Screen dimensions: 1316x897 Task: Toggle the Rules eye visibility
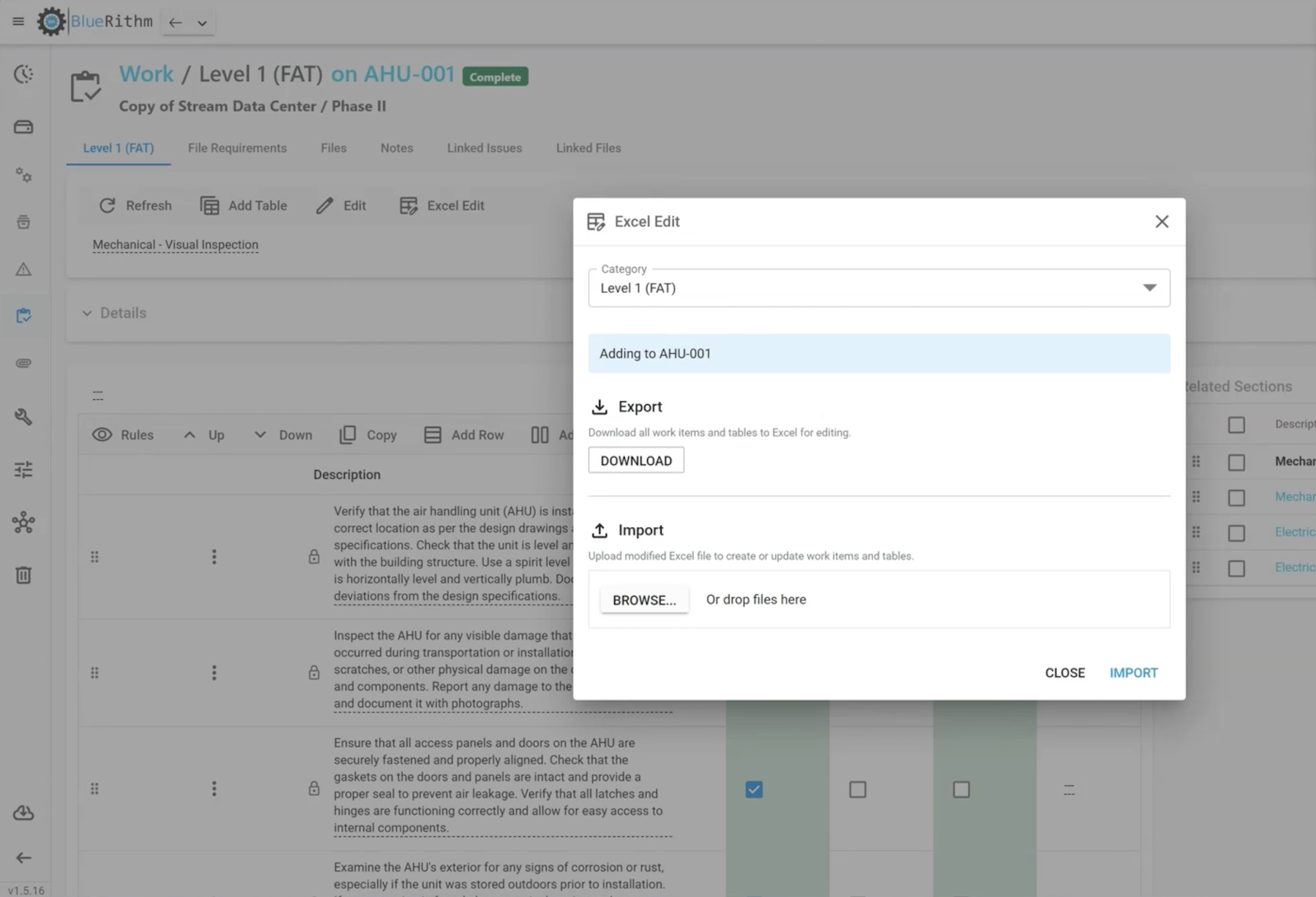coord(102,435)
